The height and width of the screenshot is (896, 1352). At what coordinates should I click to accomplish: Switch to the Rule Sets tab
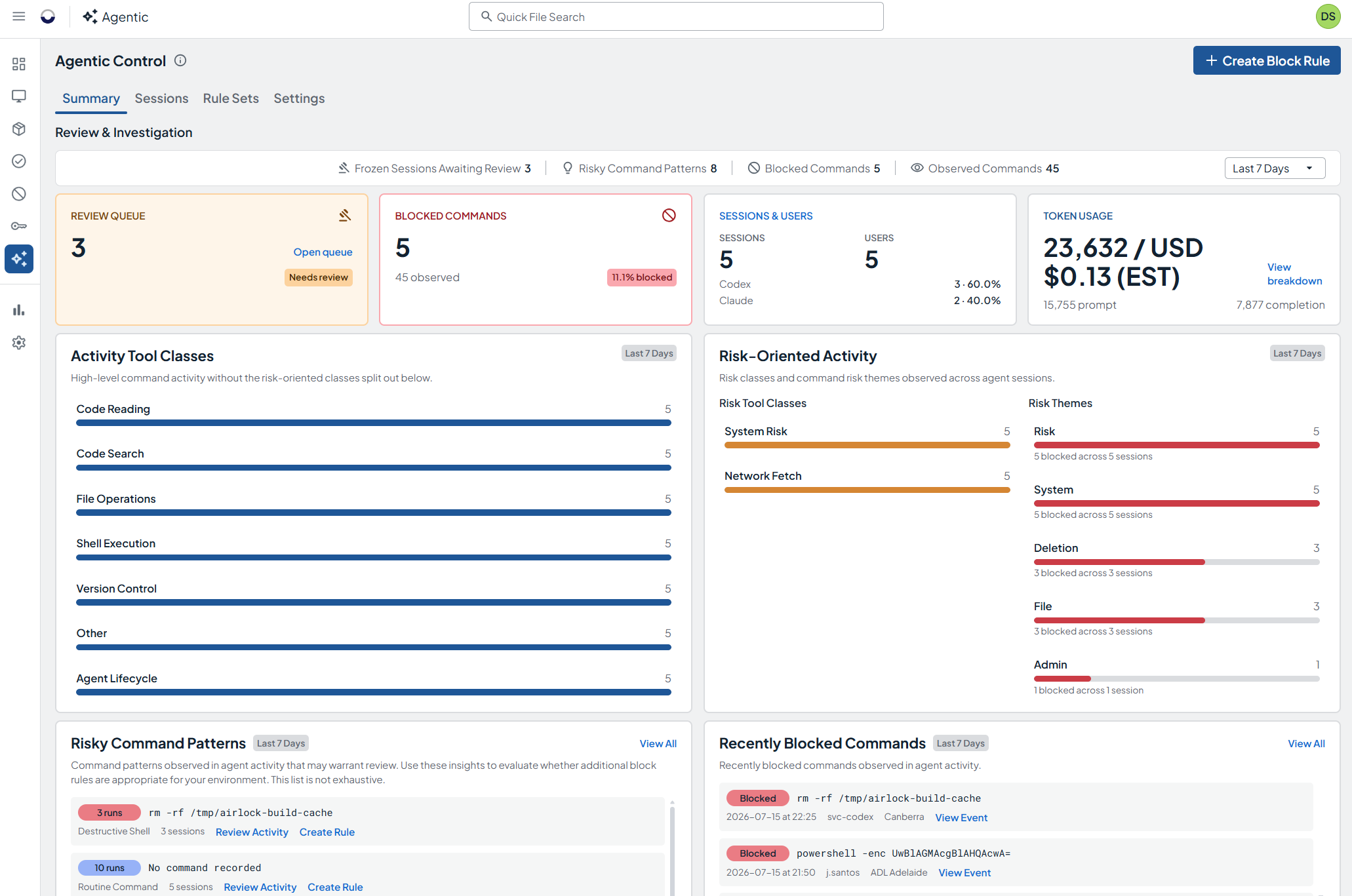click(231, 98)
